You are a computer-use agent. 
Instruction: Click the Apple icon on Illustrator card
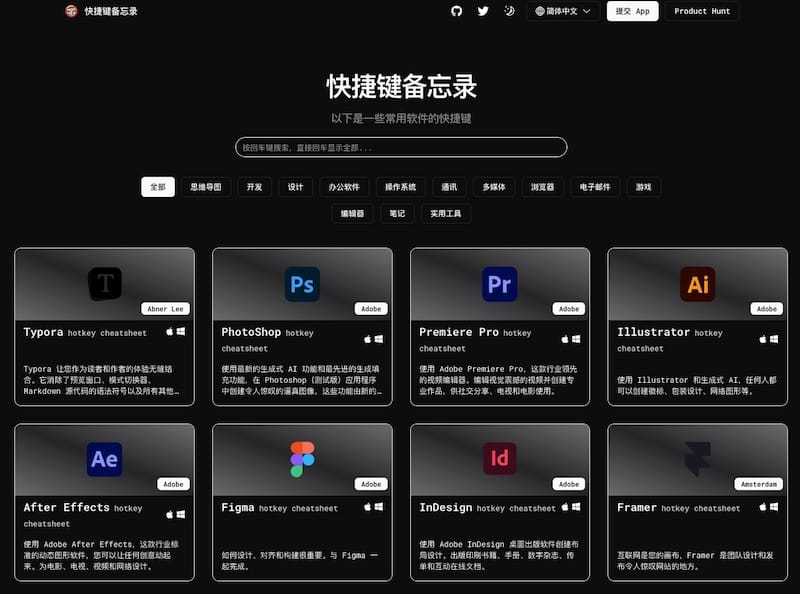pos(763,339)
